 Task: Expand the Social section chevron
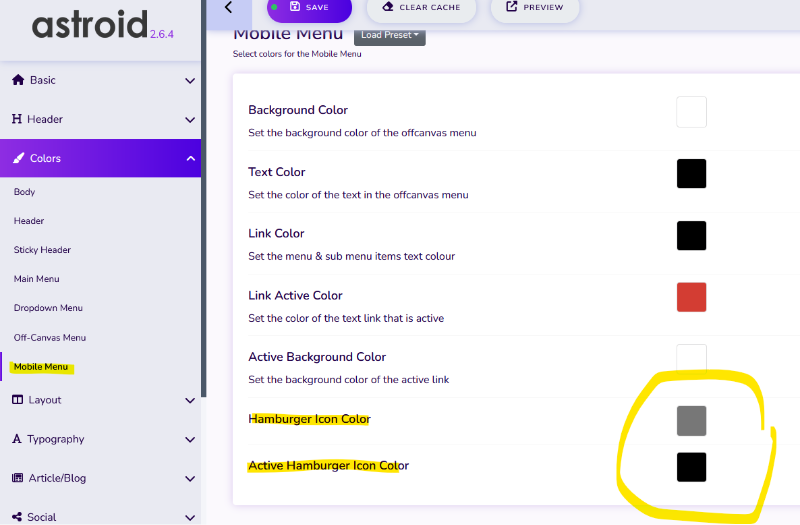click(190, 518)
